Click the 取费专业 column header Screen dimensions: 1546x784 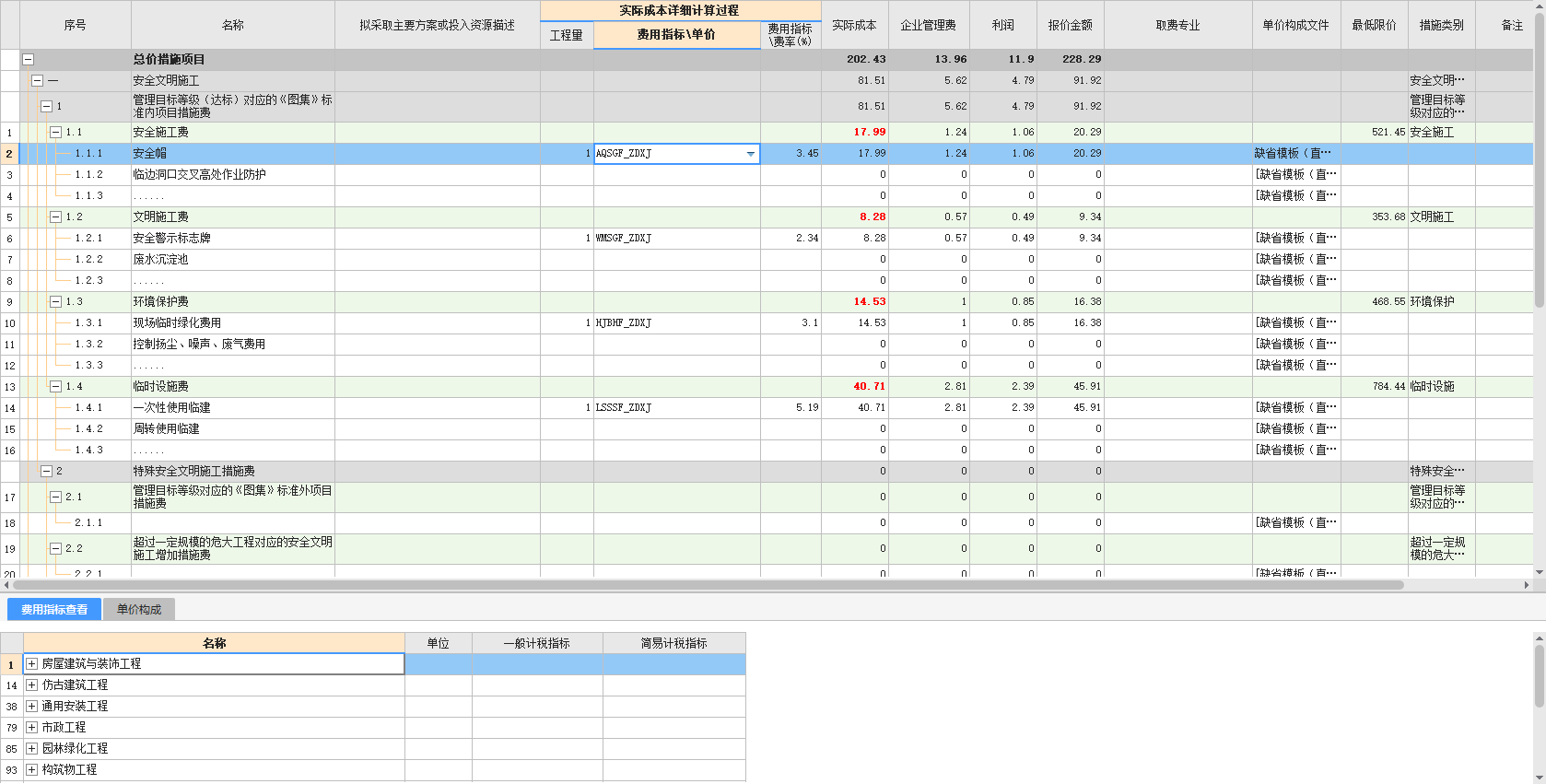click(x=1178, y=25)
